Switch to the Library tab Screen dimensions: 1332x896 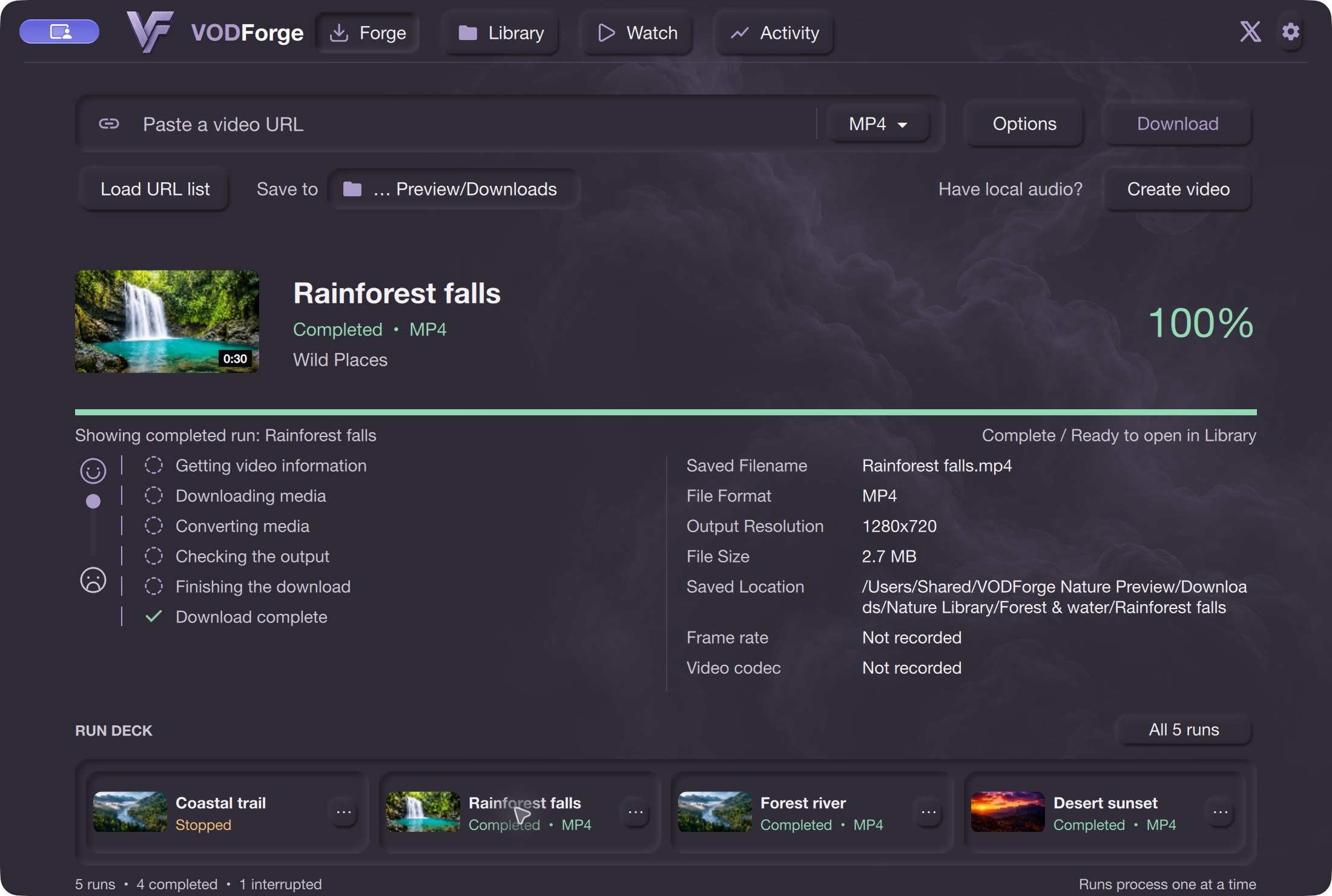tap(501, 33)
